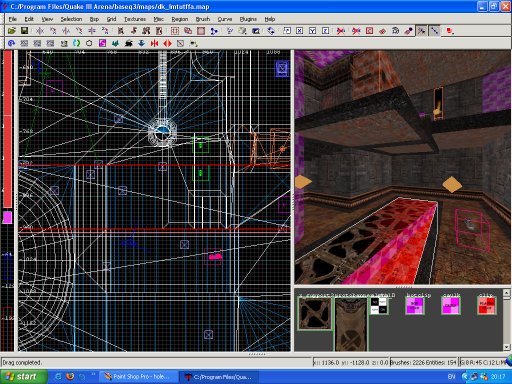Flip selection along the X axis
This screenshot has width=512, height=384.
[x=40, y=31]
